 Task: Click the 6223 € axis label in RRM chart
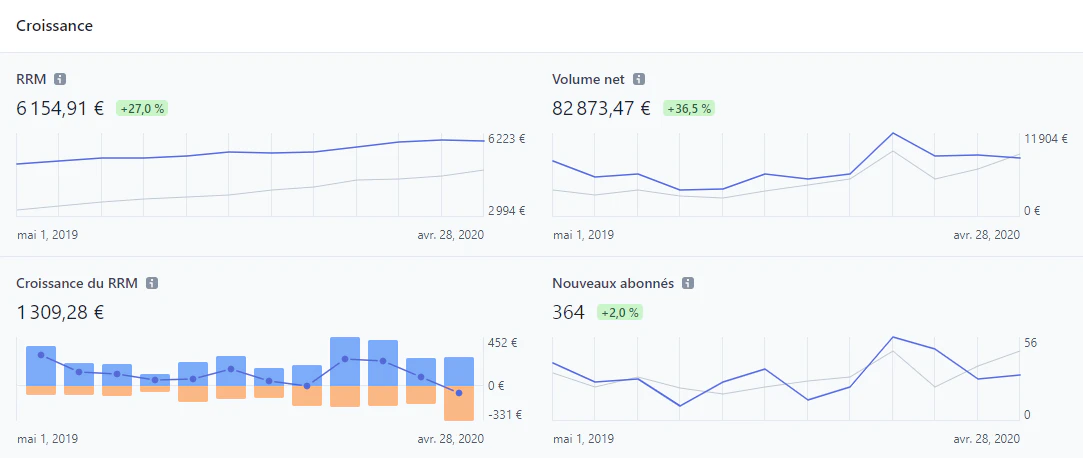[506, 139]
